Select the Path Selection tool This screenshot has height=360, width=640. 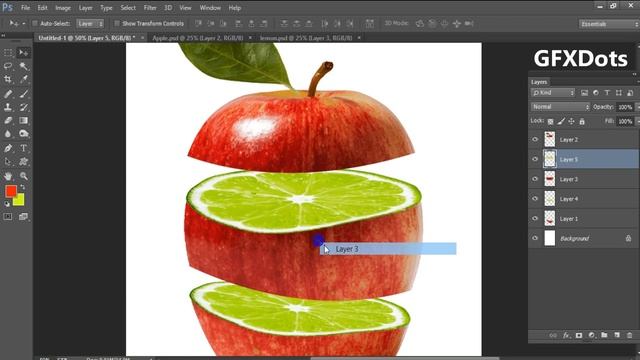(8, 162)
